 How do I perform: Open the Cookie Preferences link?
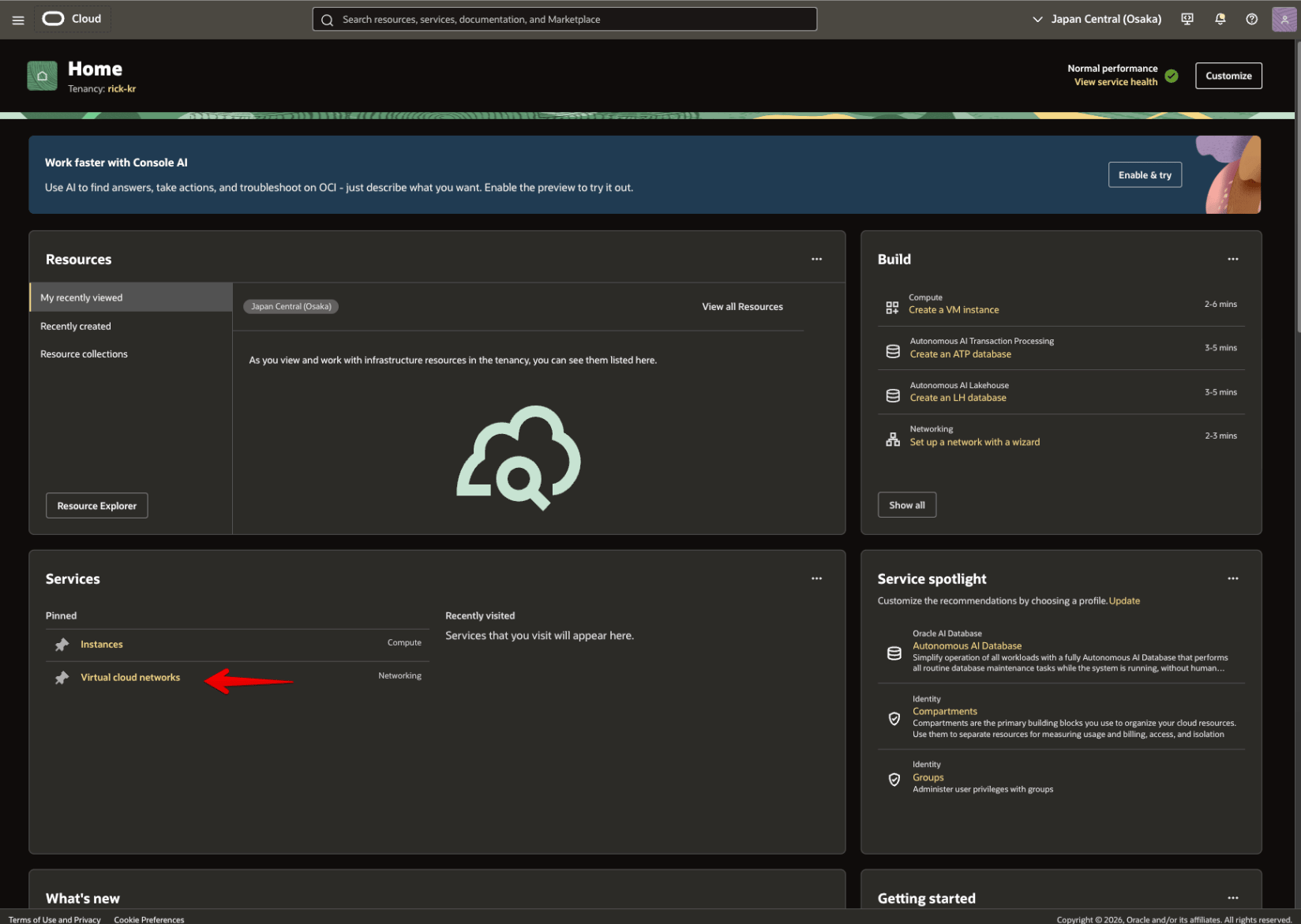[149, 919]
